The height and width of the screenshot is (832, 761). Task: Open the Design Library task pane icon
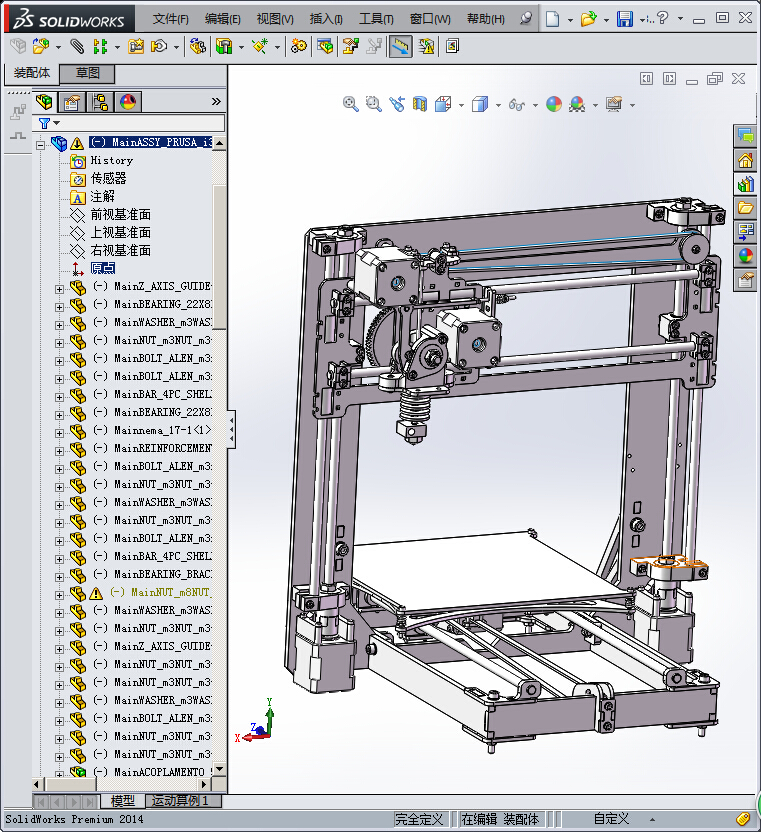745,184
